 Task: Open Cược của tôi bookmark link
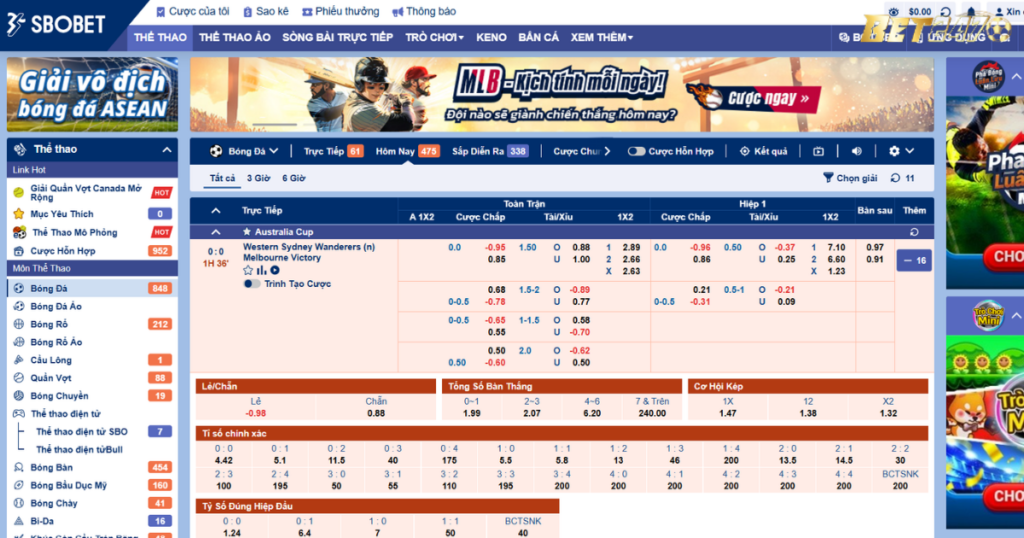193,11
